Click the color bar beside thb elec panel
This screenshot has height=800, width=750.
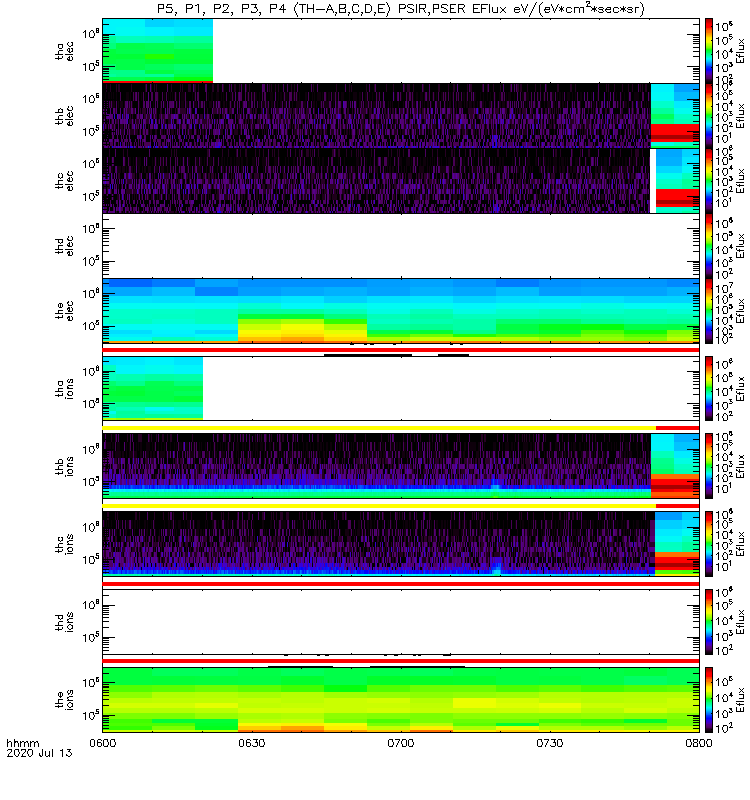click(709, 116)
